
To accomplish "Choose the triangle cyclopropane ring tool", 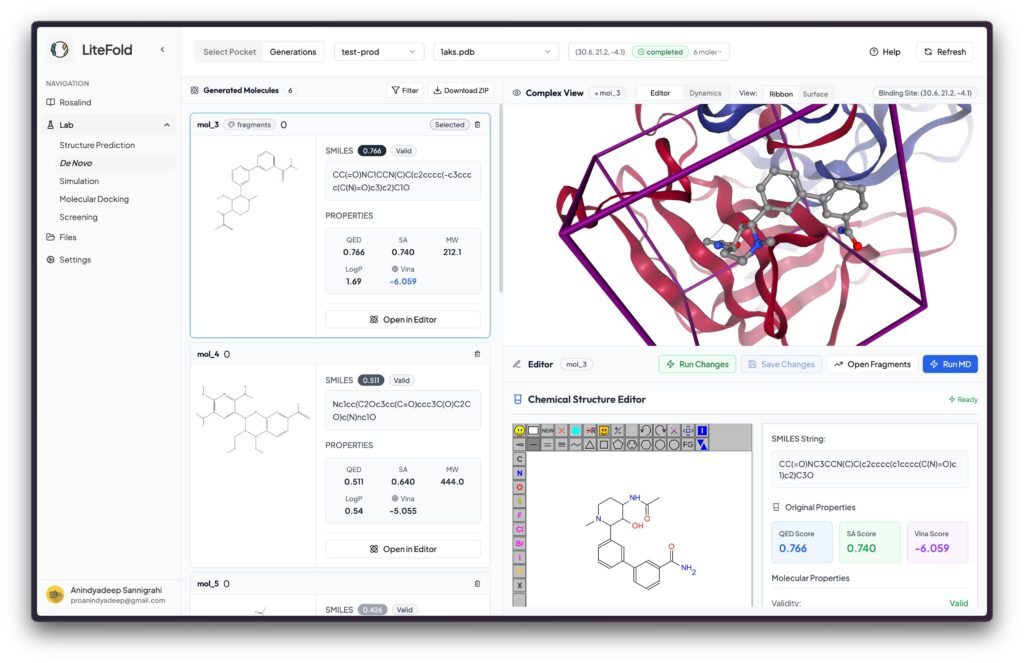I will tap(590, 445).
